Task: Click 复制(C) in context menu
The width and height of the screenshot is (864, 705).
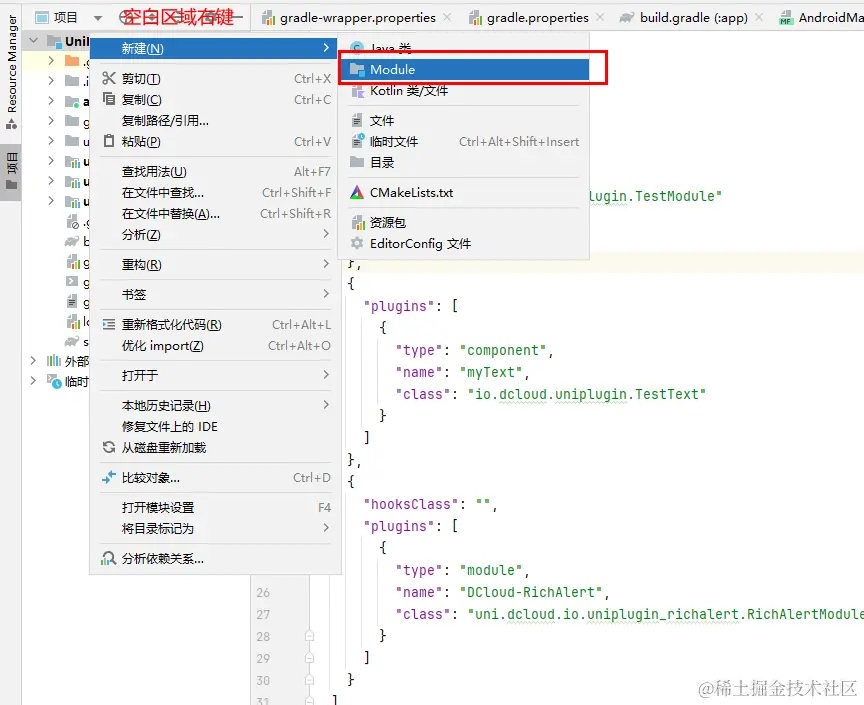Action: (215, 100)
